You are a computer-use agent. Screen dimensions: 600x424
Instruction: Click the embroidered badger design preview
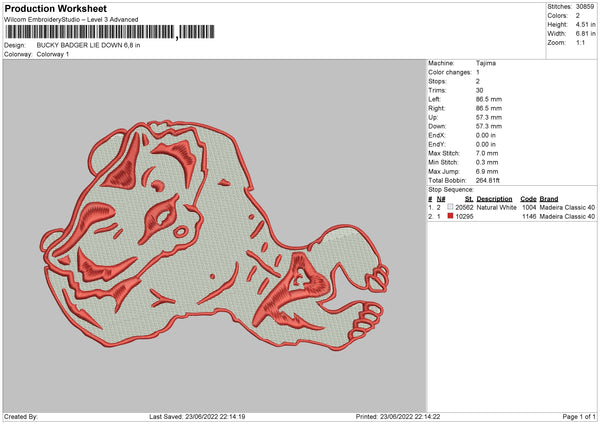(214, 236)
